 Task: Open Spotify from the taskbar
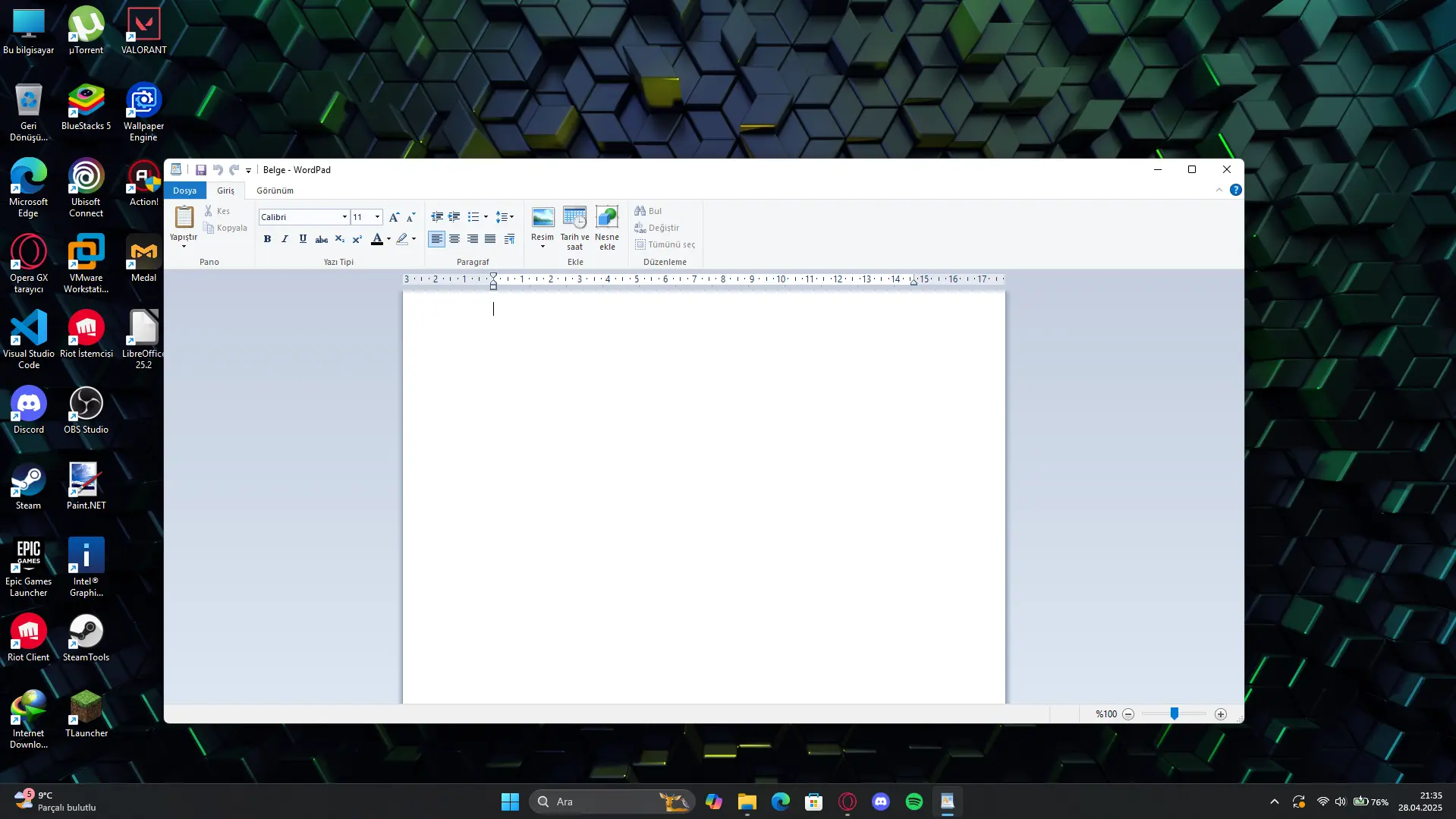[x=914, y=802]
